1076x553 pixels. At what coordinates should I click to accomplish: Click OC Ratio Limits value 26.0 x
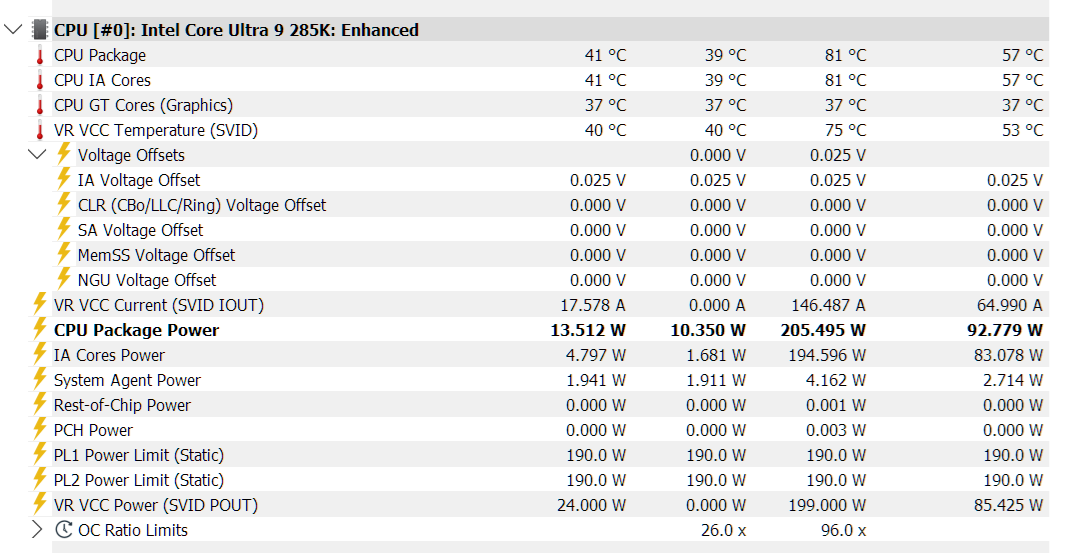tap(723, 530)
